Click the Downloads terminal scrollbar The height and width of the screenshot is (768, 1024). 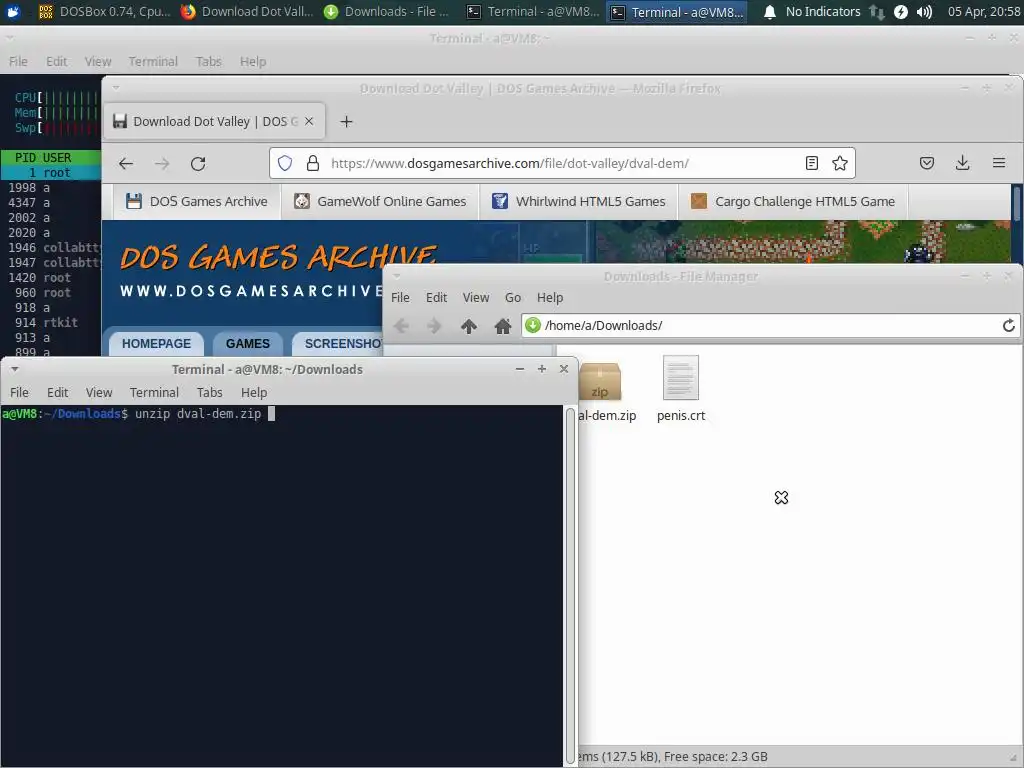[570, 584]
